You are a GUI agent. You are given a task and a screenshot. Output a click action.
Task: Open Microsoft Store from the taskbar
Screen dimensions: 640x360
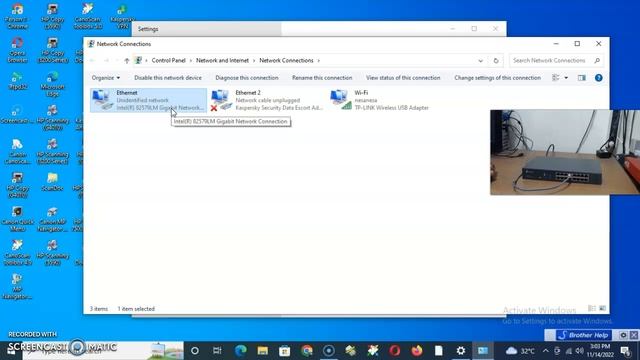pos(284,351)
